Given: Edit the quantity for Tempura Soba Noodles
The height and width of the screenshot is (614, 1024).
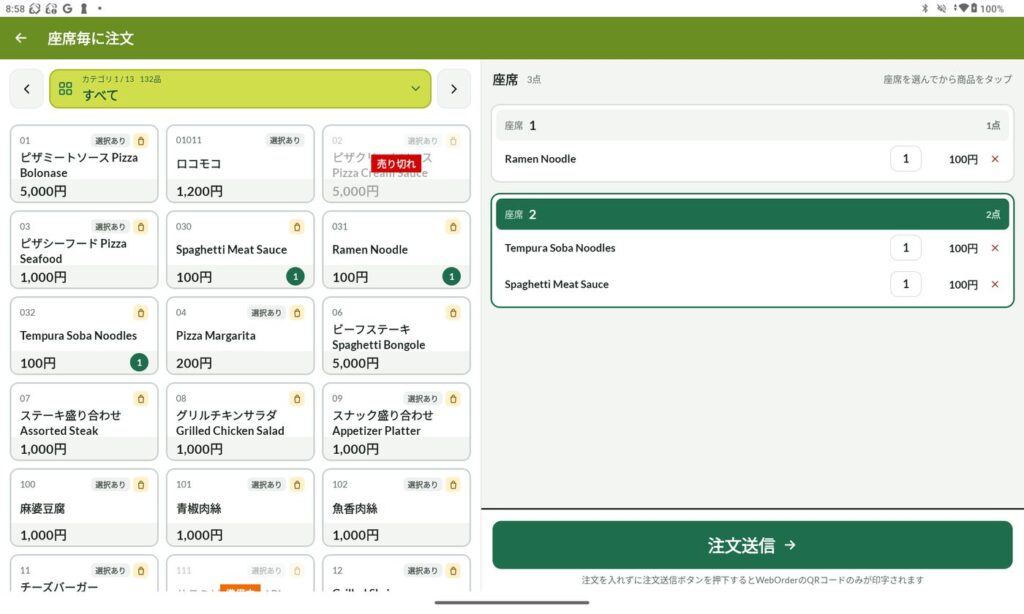Looking at the screenshot, I should click(905, 248).
